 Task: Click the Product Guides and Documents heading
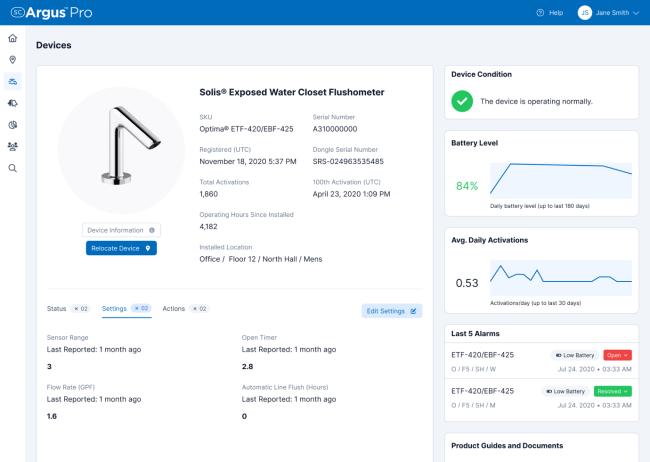click(507, 445)
